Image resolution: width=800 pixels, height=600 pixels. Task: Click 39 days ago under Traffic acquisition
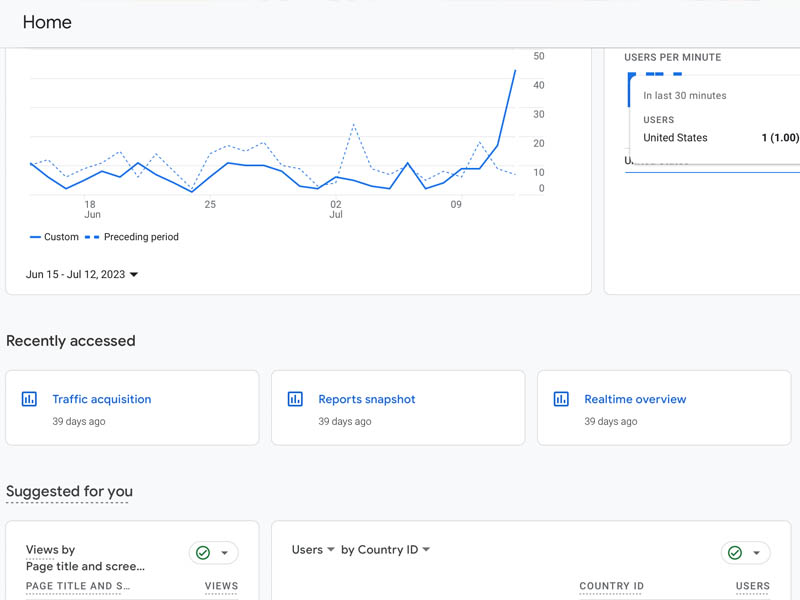click(x=79, y=421)
